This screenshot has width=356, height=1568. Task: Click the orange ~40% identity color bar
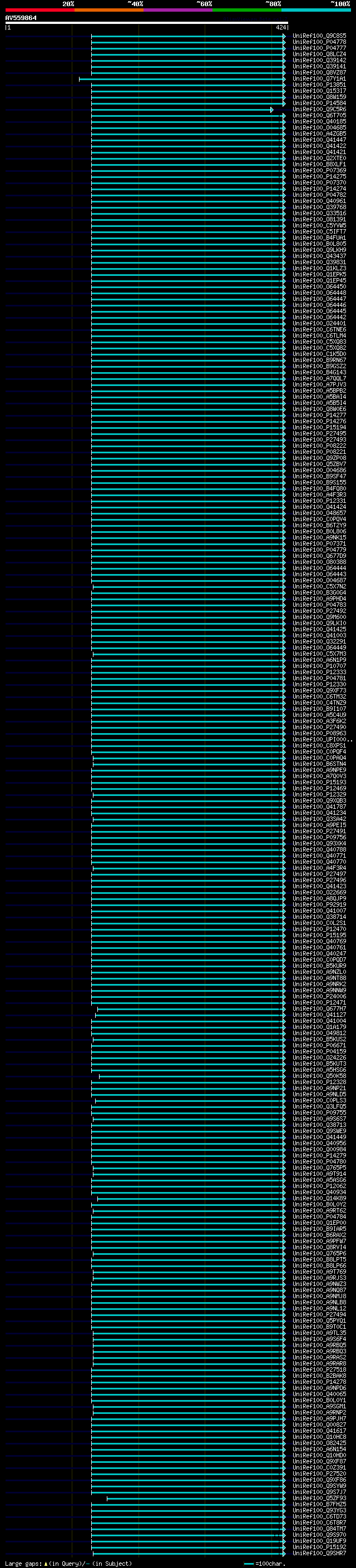[x=109, y=10]
